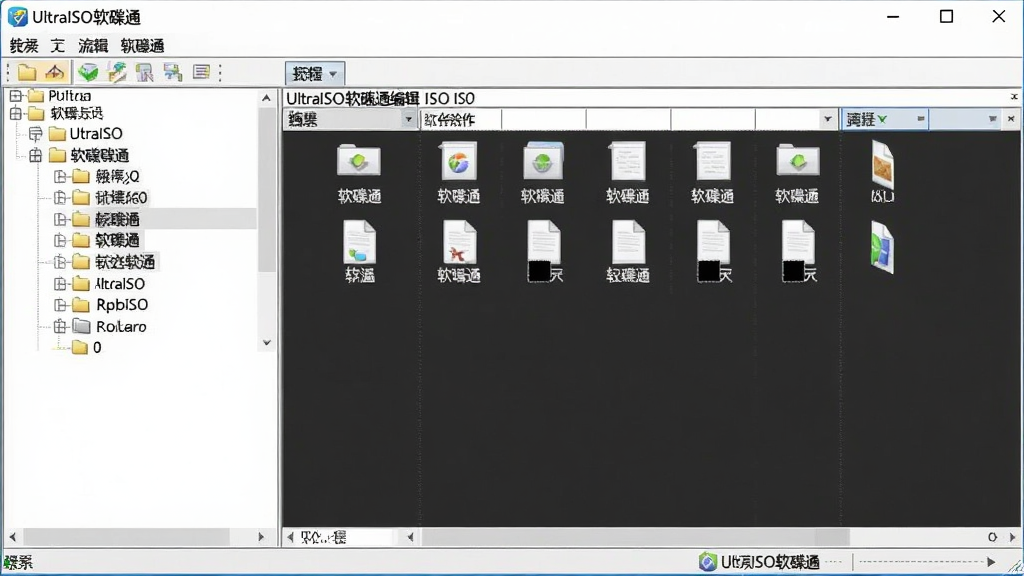The height and width of the screenshot is (576, 1024).
Task: Click the UltraISO shield icon in status bar
Action: tap(707, 562)
